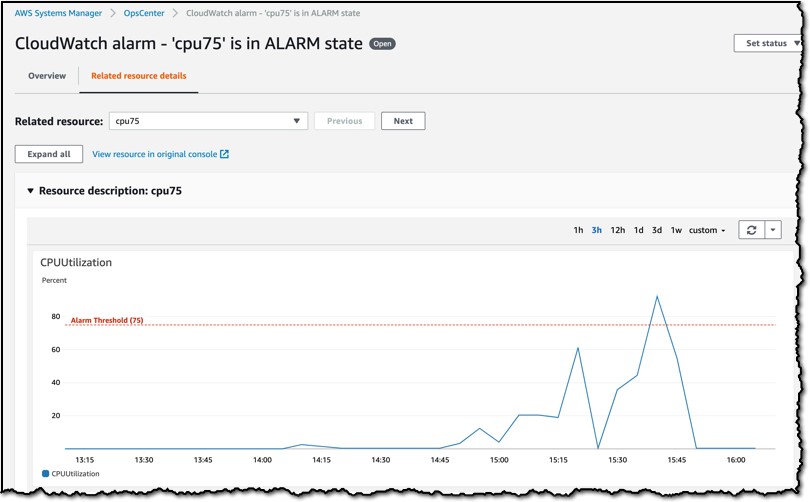
Task: Click the Open status badge
Action: [x=382, y=44]
